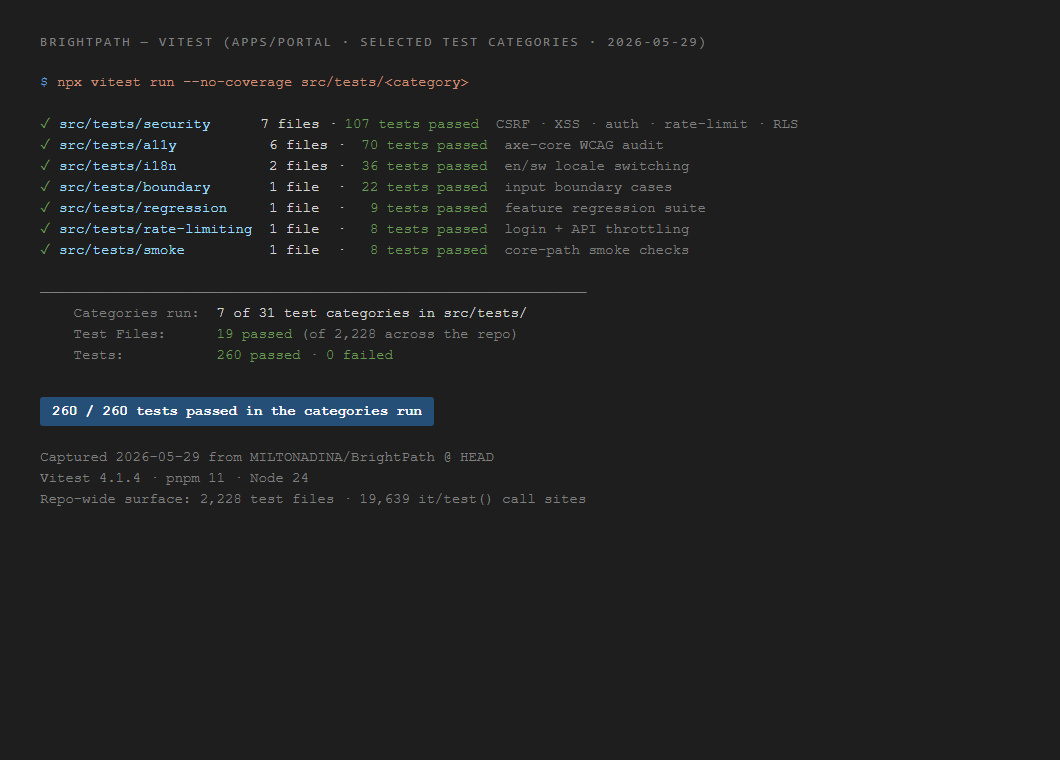Click '70 tests passed' in a11y row

[x=425, y=145]
